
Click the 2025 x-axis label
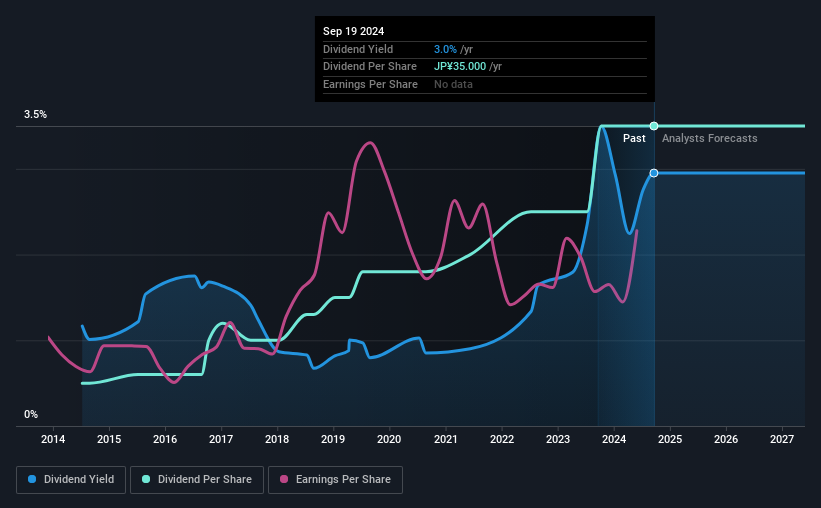[670, 439]
